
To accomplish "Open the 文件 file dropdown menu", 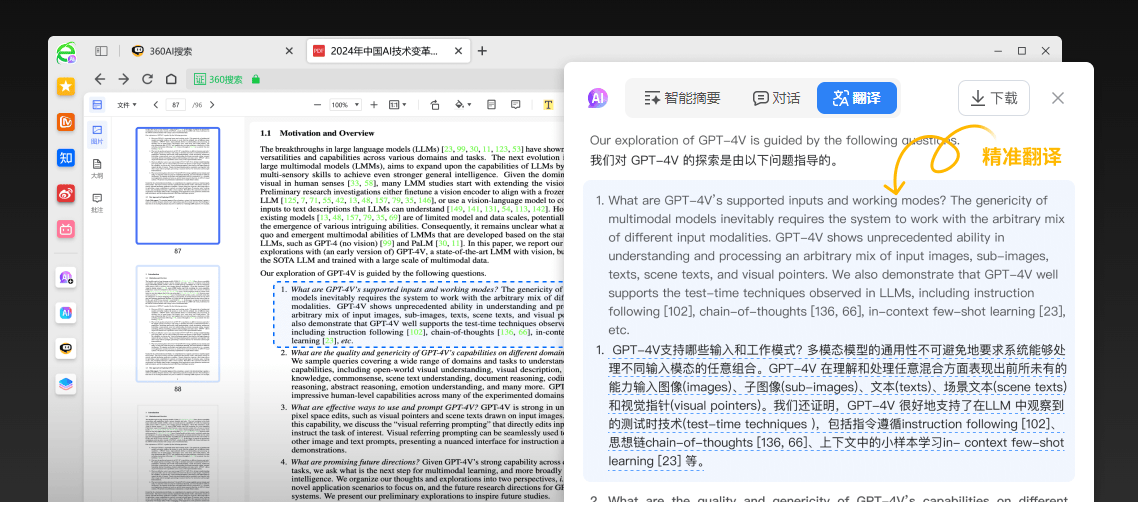I will coord(127,105).
